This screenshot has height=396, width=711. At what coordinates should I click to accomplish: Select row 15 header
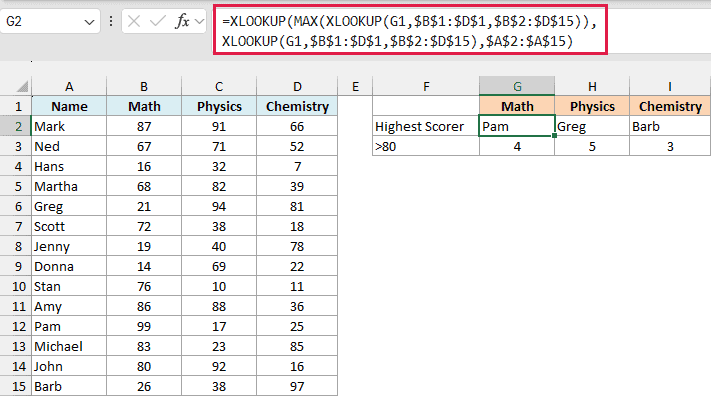pos(16,386)
